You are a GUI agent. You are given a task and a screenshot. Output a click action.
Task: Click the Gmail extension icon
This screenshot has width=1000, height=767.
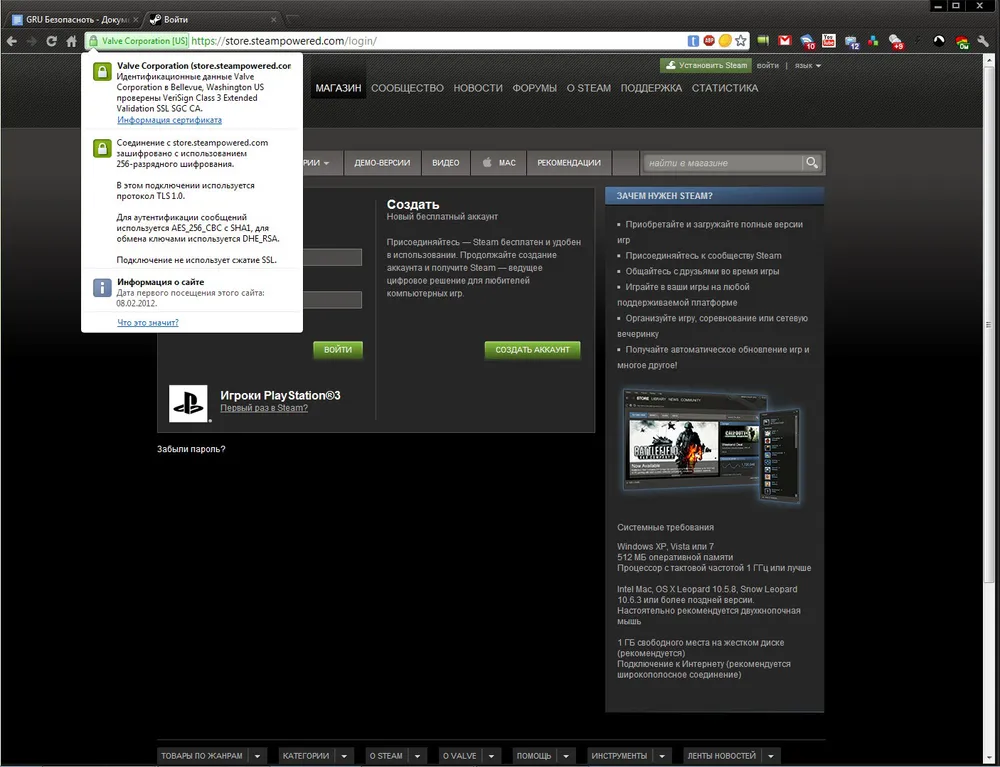tap(786, 41)
